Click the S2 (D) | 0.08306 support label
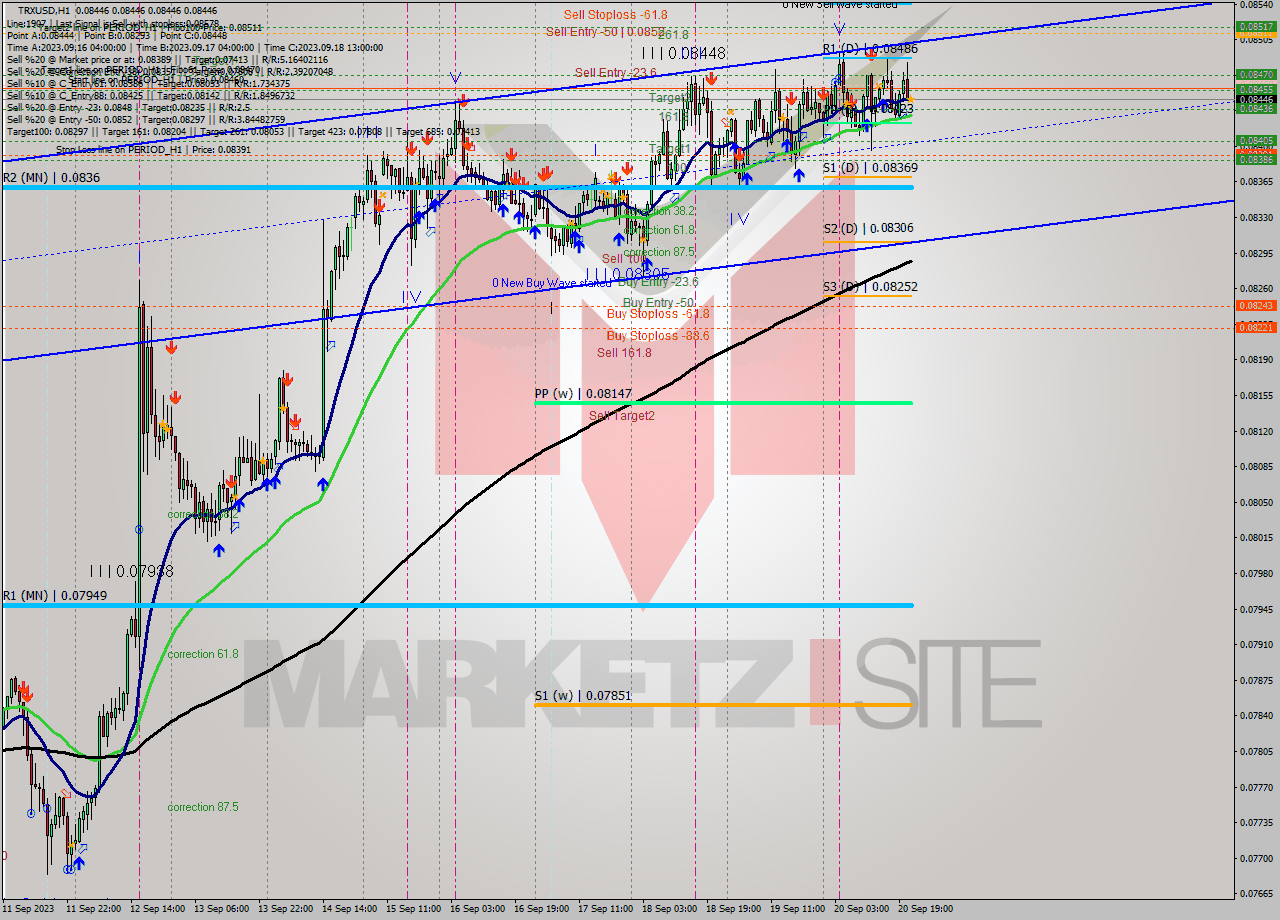This screenshot has height=920, width=1280. 868,228
